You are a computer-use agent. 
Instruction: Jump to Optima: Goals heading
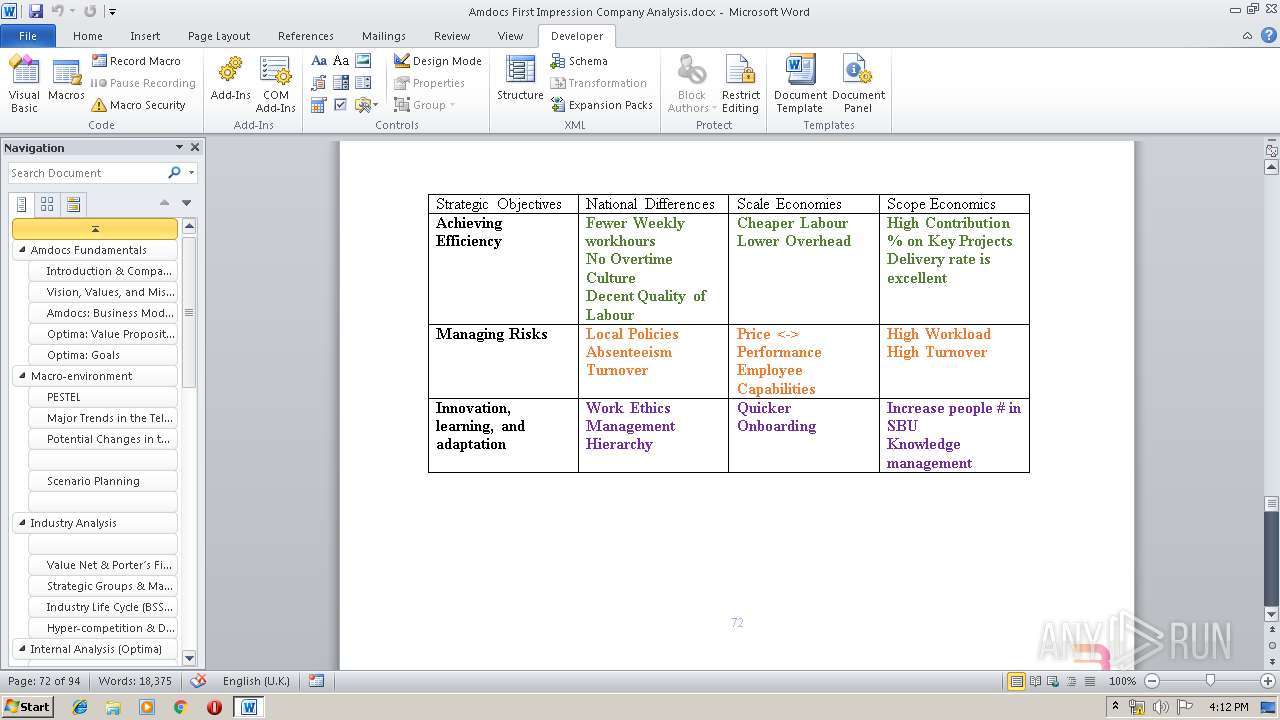103,355
